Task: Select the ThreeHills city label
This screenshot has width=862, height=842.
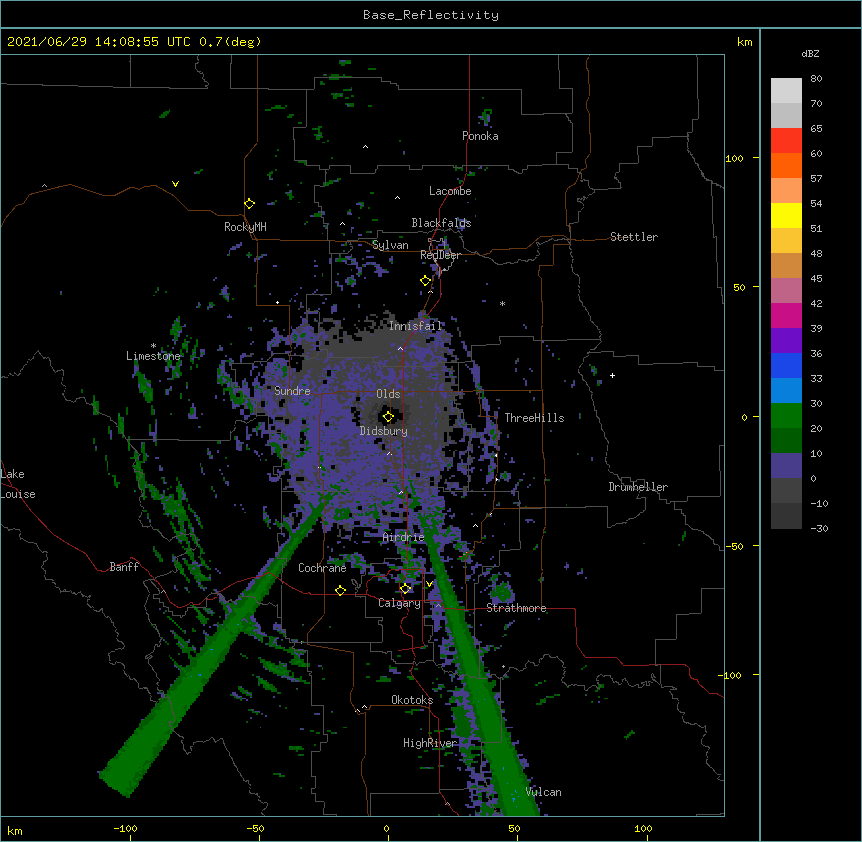Action: coord(534,418)
